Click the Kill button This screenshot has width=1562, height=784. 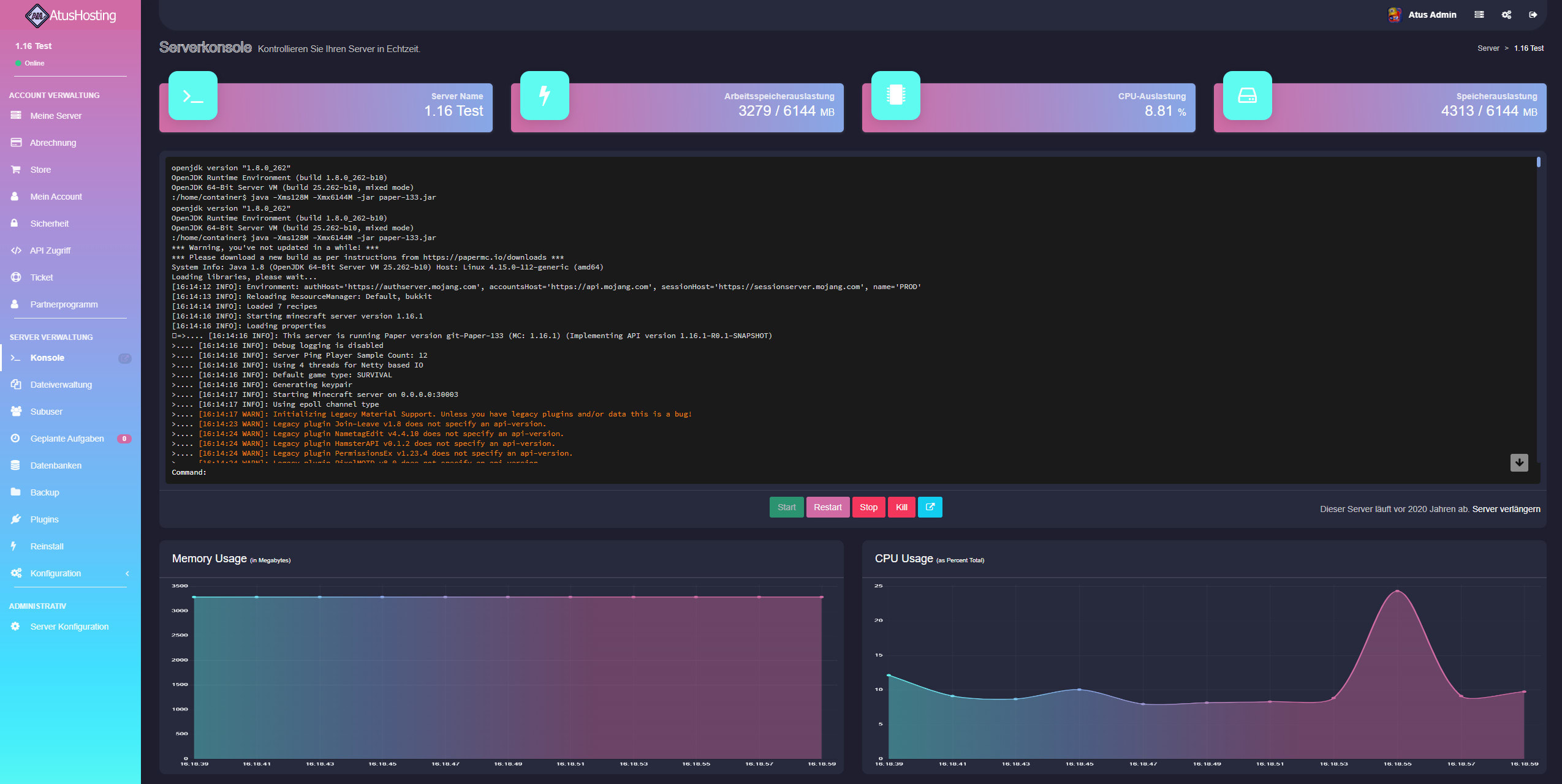click(x=901, y=507)
